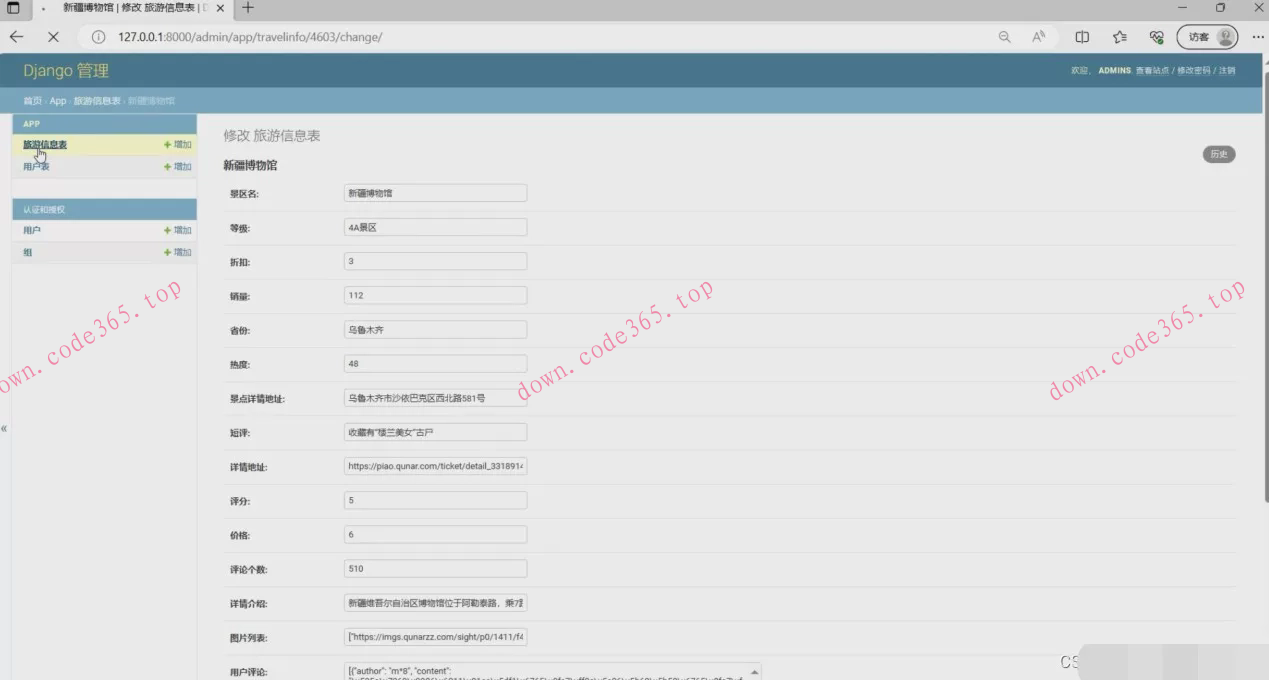Click the 销量 input field
Viewport: 1269px width, 680px height.
pyautogui.click(x=435, y=295)
